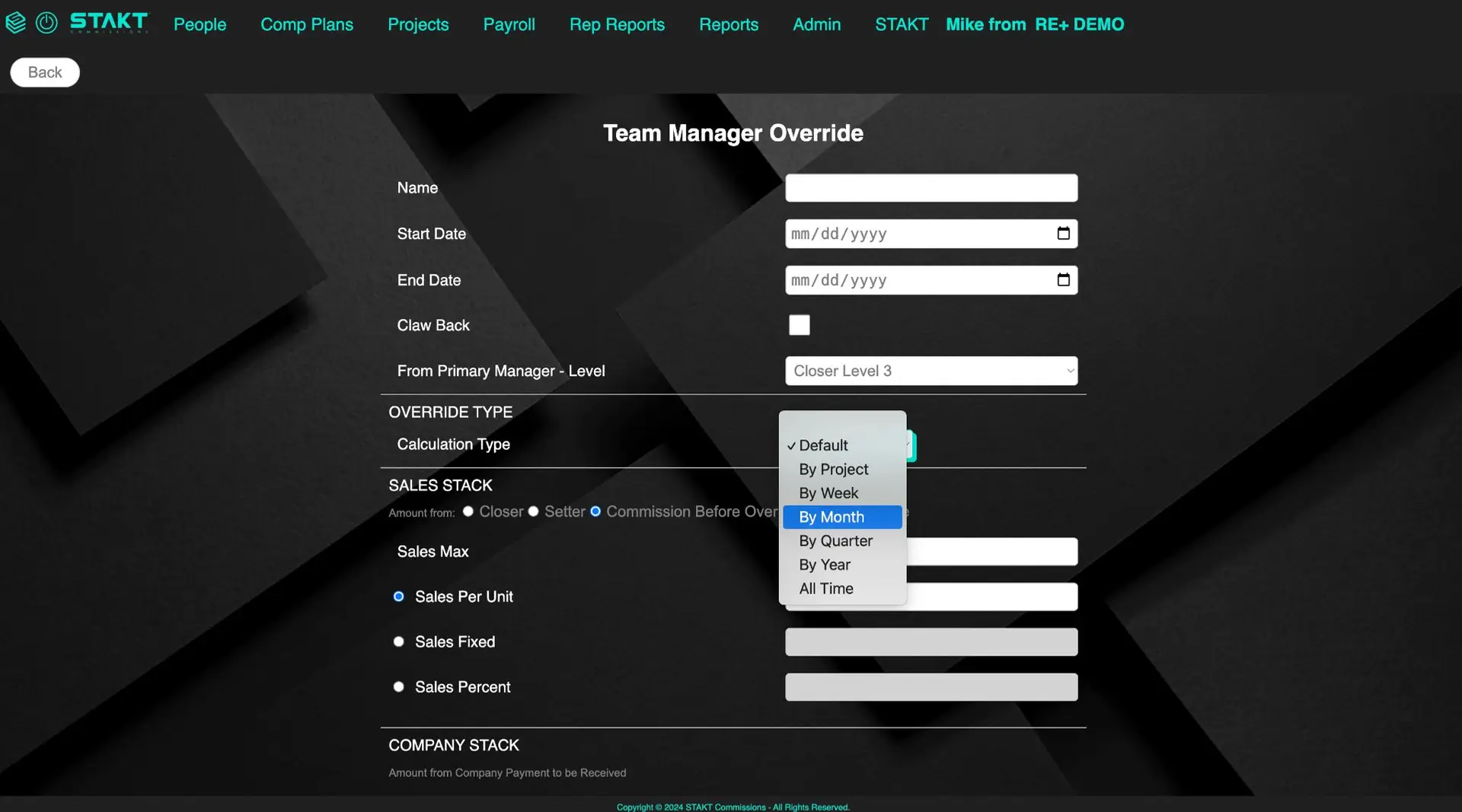Open the Payroll menu
Screen dimensions: 1462x812
[509, 24]
